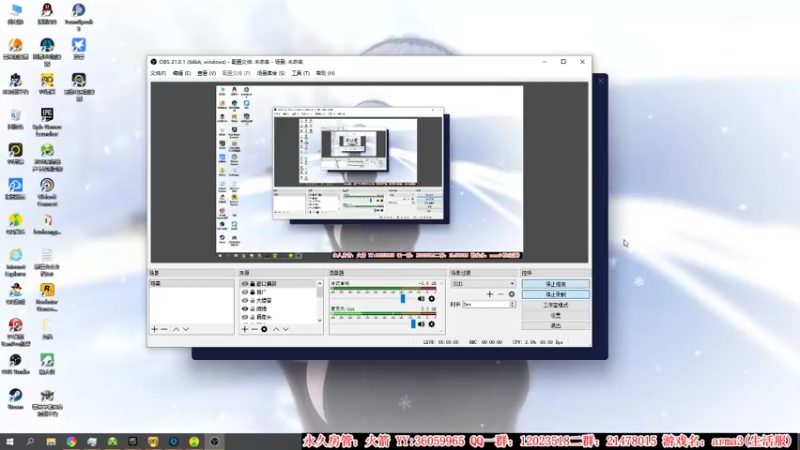The height and width of the screenshot is (450, 800).
Task: Click Chrome icon in taskbar
Action: tap(71, 442)
